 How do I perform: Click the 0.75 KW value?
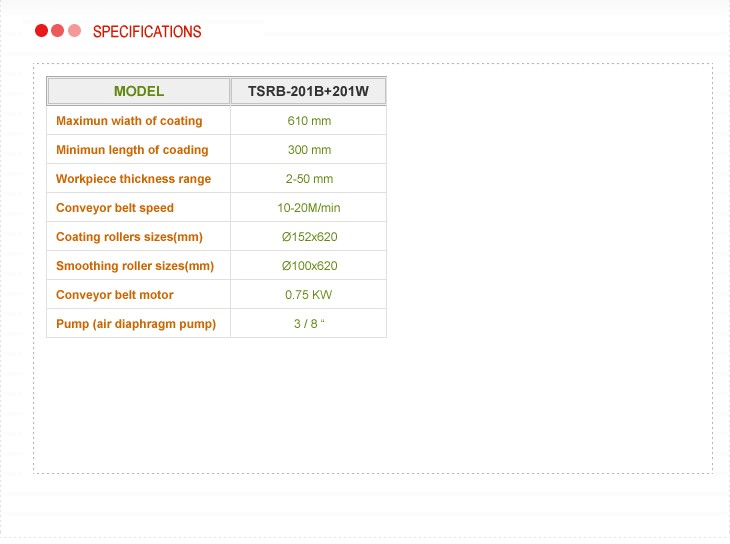click(308, 295)
